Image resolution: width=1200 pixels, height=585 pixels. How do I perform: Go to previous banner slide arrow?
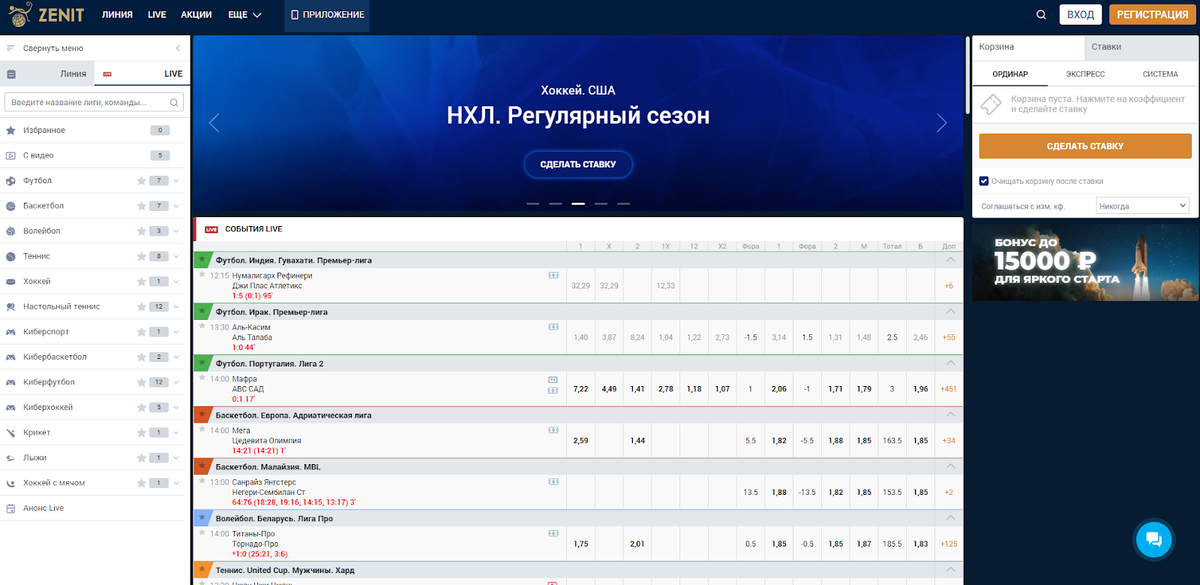point(214,123)
